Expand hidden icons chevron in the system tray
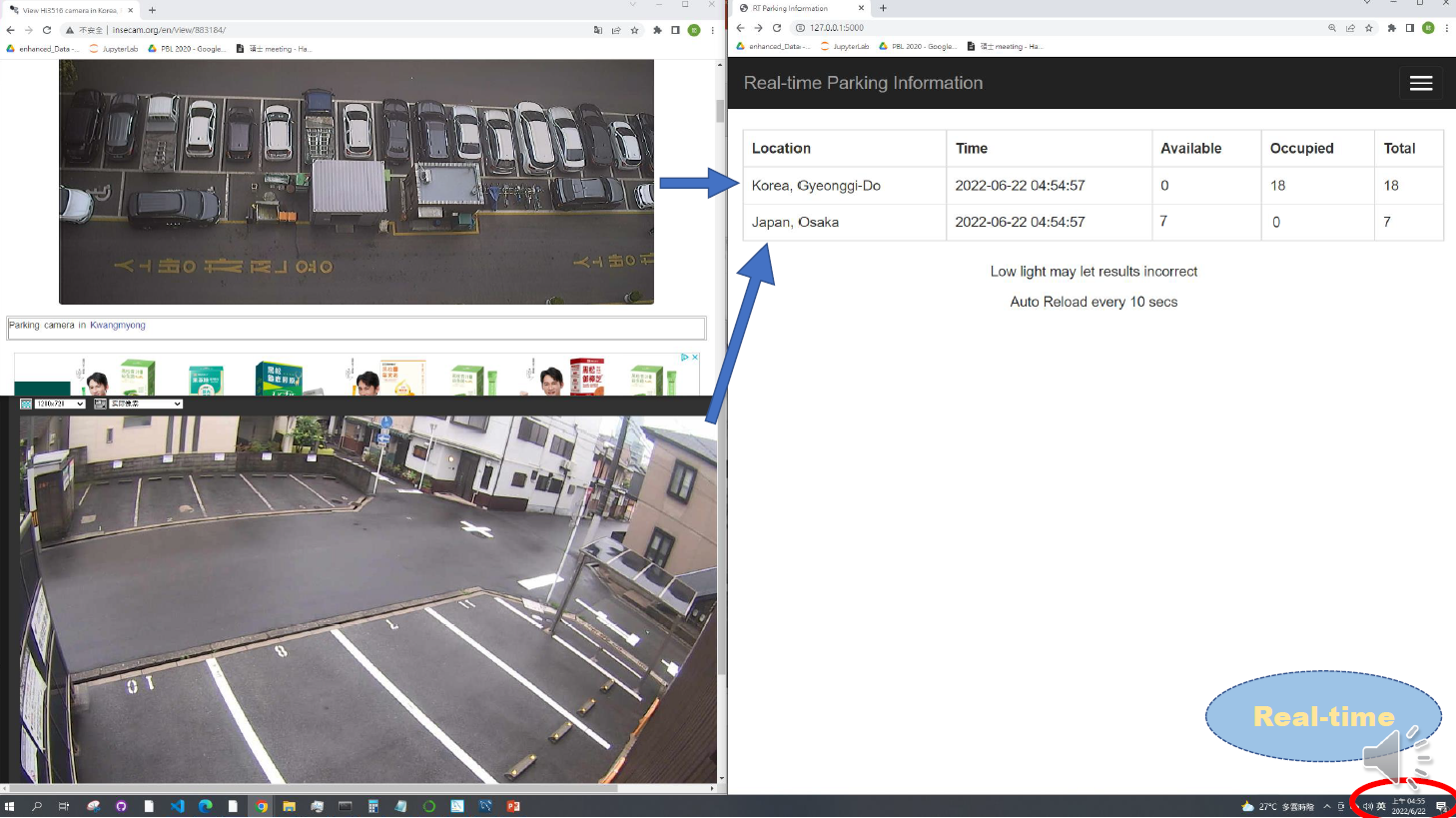 click(1327, 806)
